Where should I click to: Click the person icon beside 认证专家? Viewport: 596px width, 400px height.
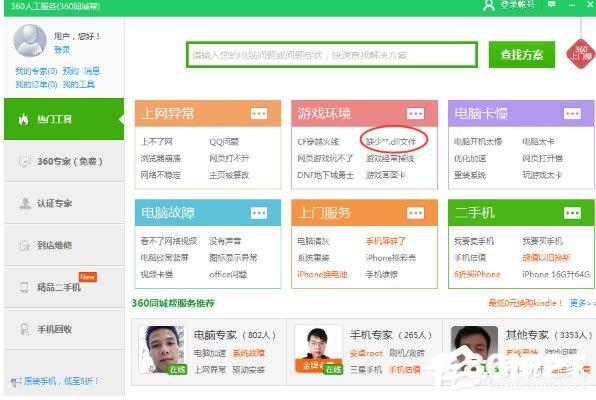point(25,203)
